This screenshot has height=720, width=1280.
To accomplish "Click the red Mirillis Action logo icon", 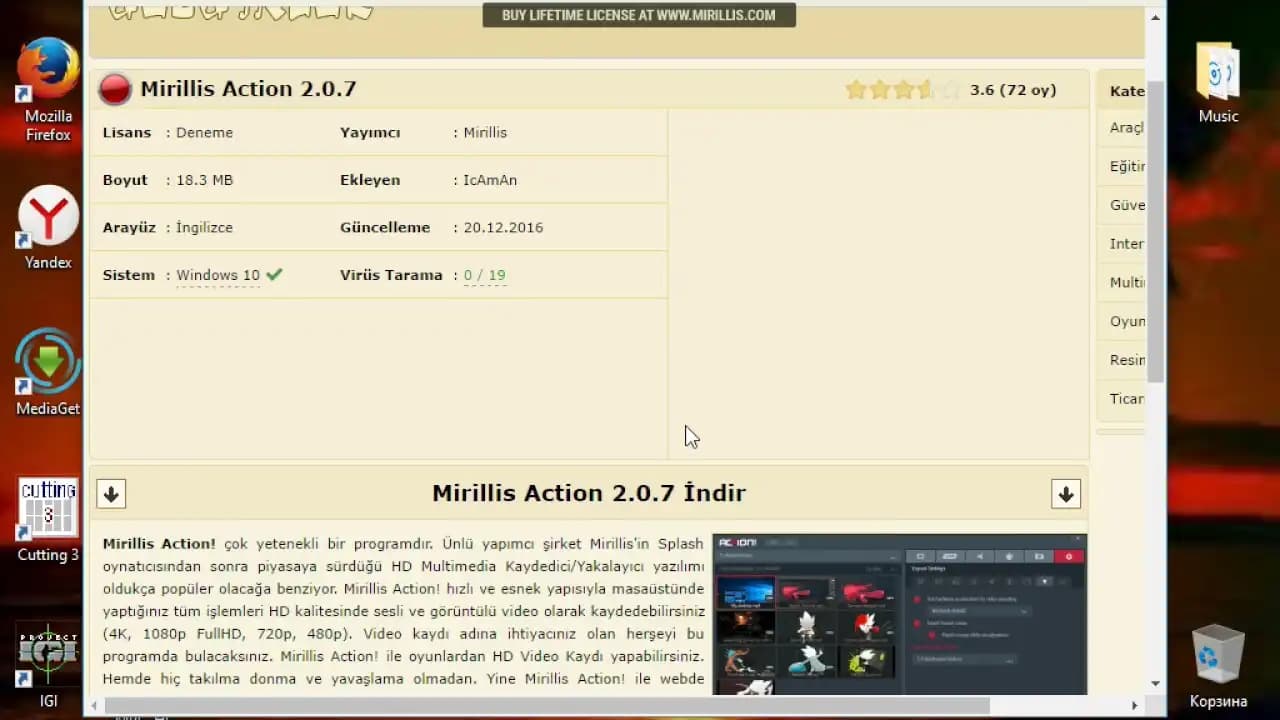I will [115, 89].
